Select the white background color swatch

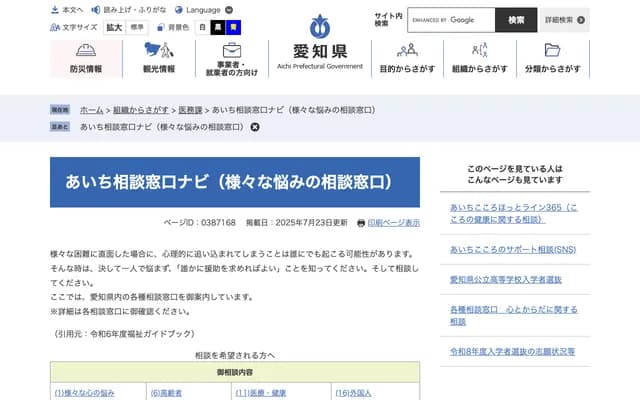pyautogui.click(x=202, y=27)
